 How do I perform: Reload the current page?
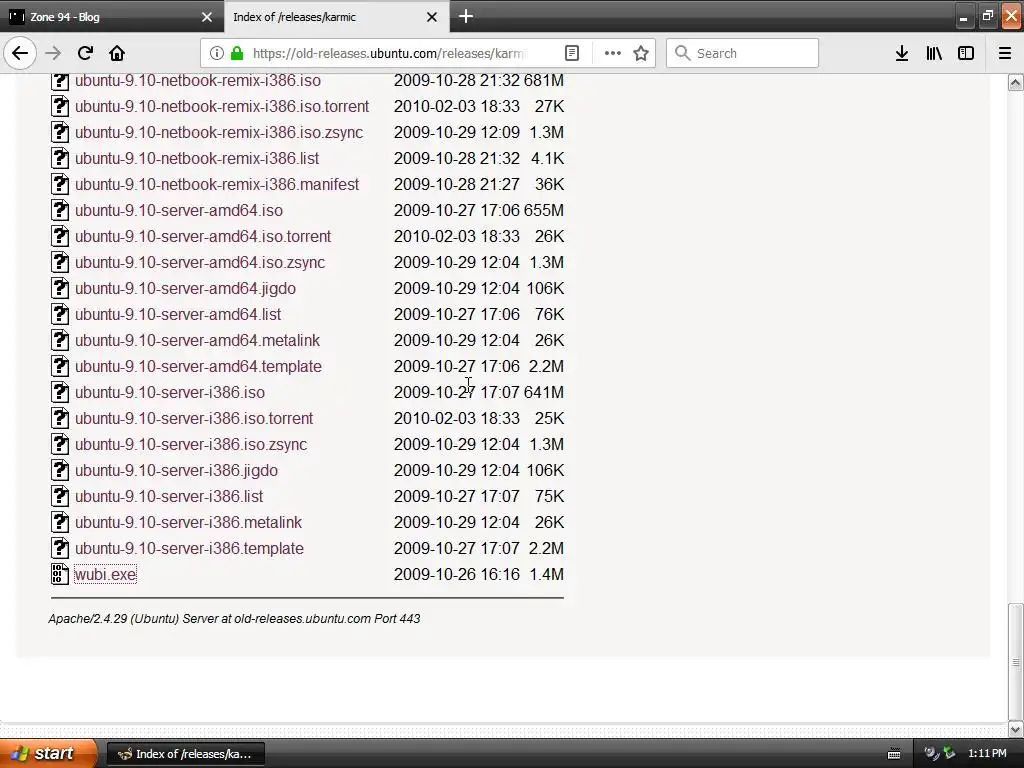coord(85,53)
